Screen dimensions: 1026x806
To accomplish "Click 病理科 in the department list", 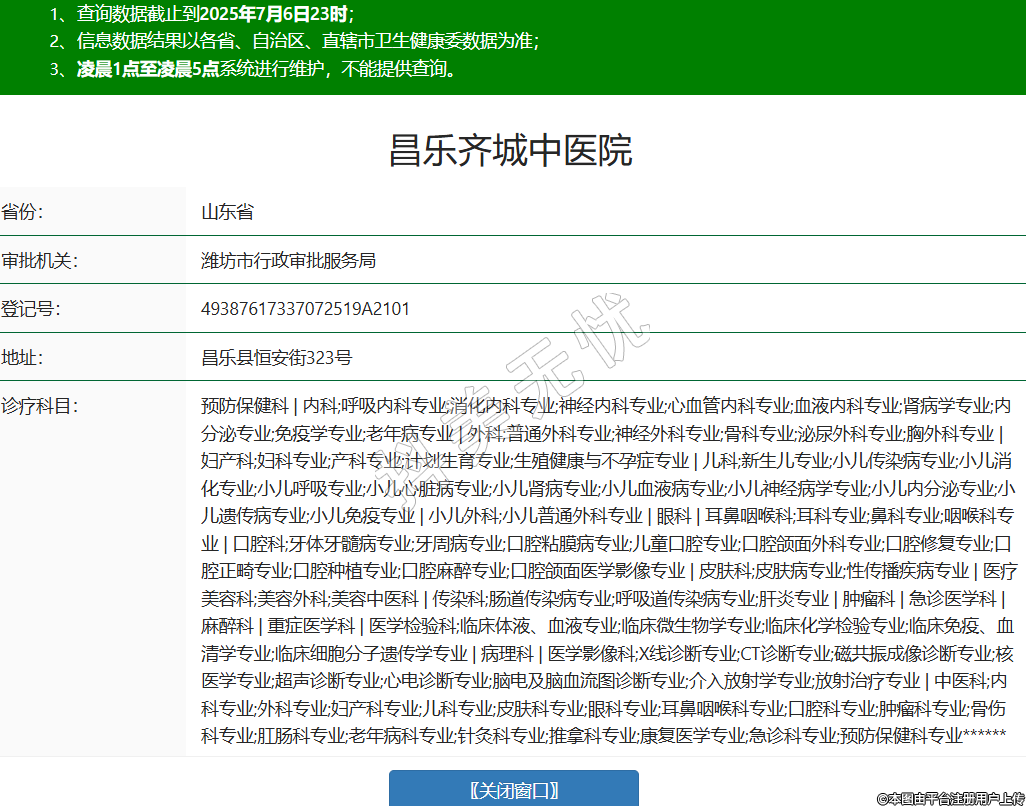I will pyautogui.click(x=507, y=654).
